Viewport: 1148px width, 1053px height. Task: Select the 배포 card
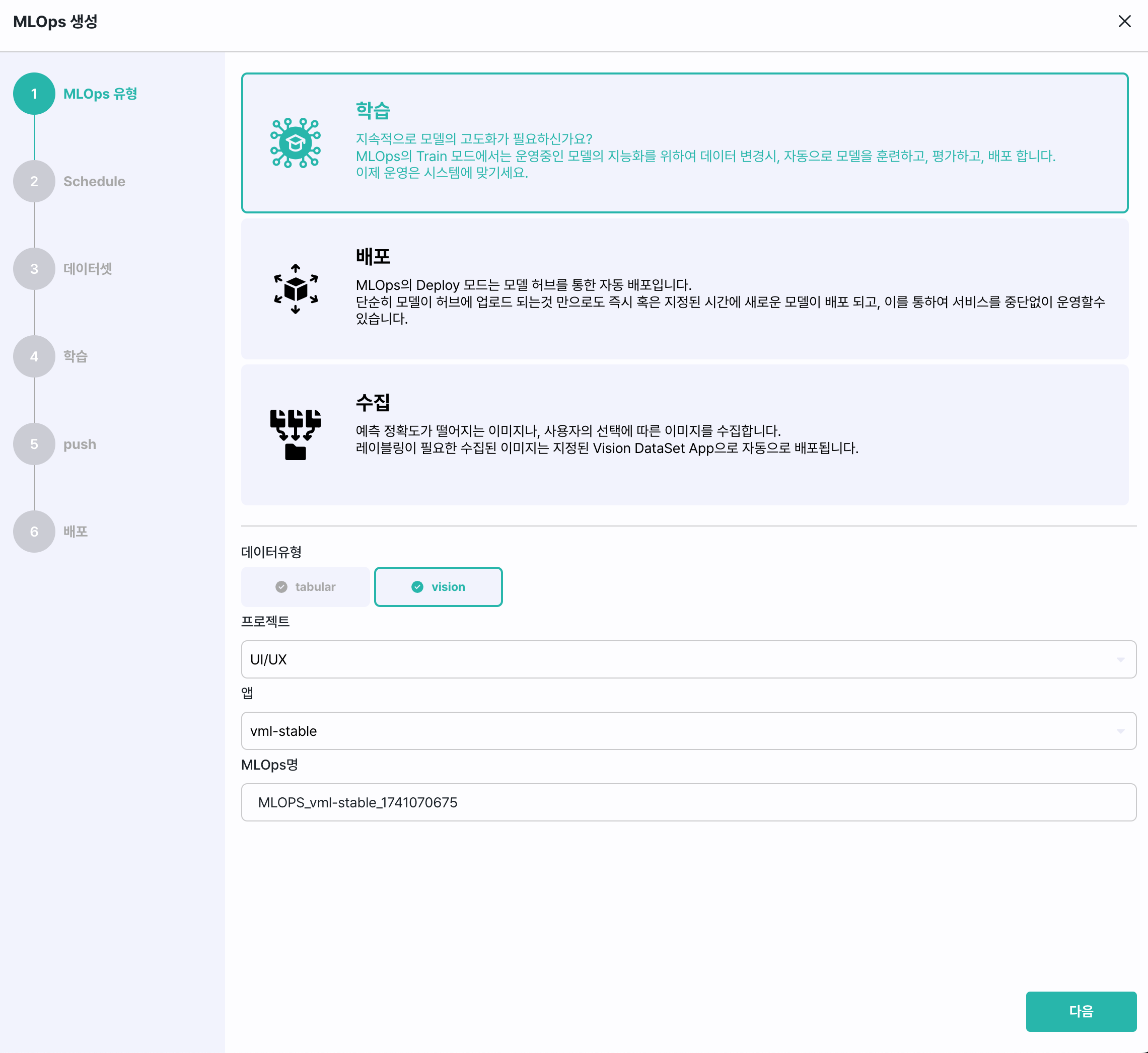(685, 288)
